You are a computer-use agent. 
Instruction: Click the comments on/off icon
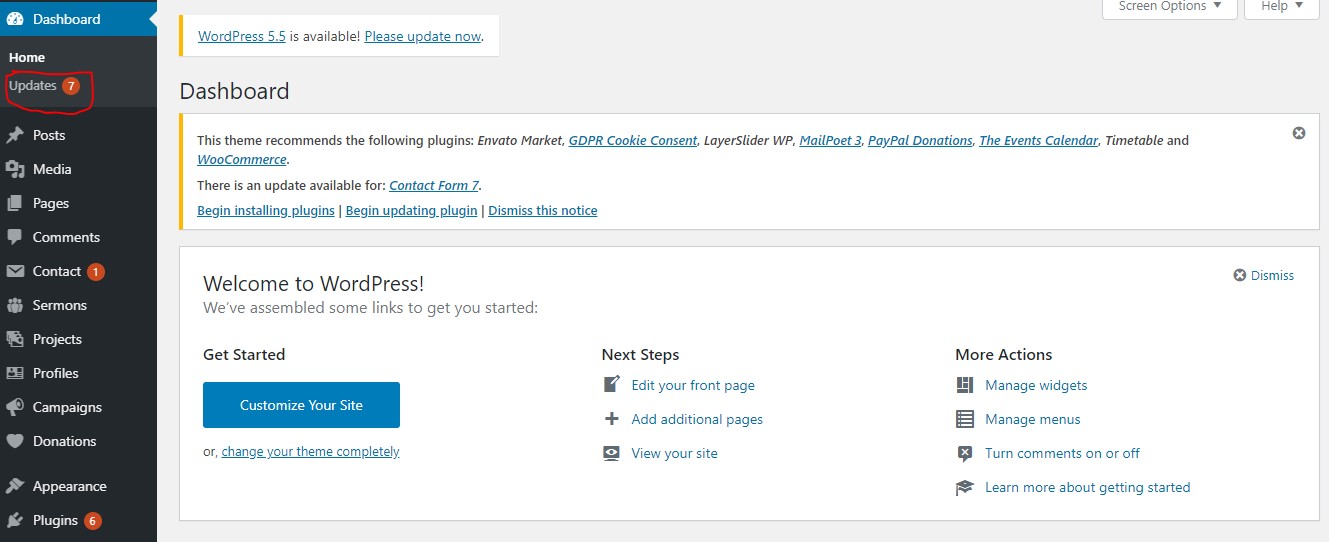(x=965, y=453)
